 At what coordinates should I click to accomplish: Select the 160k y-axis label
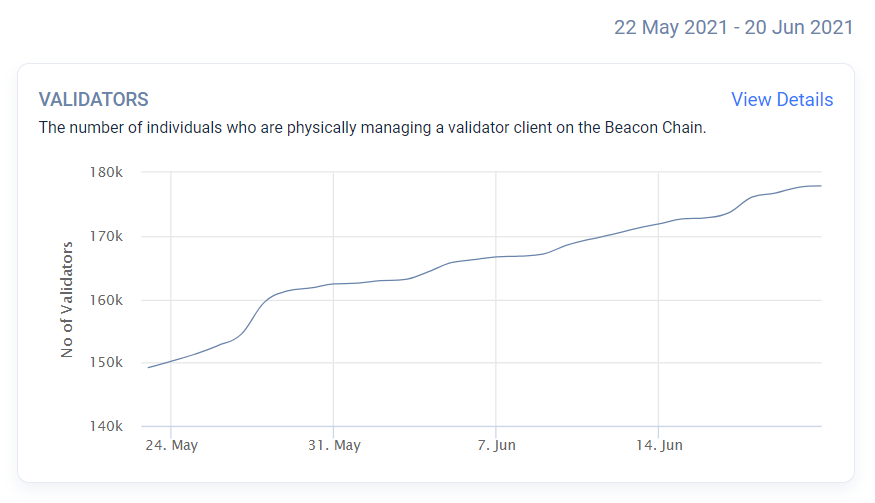(106, 300)
